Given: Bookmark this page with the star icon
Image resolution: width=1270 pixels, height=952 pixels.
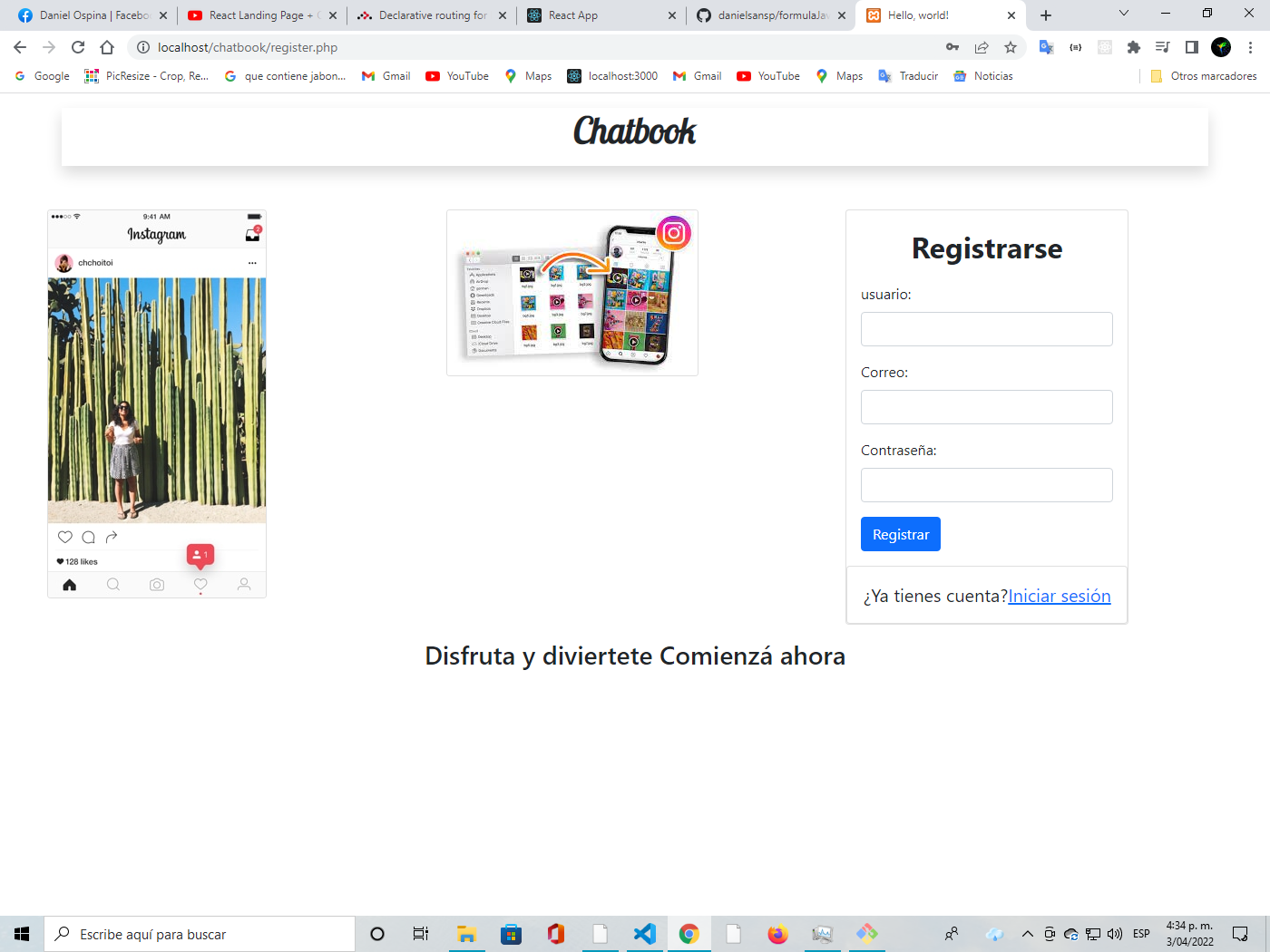Looking at the screenshot, I should 1011,47.
